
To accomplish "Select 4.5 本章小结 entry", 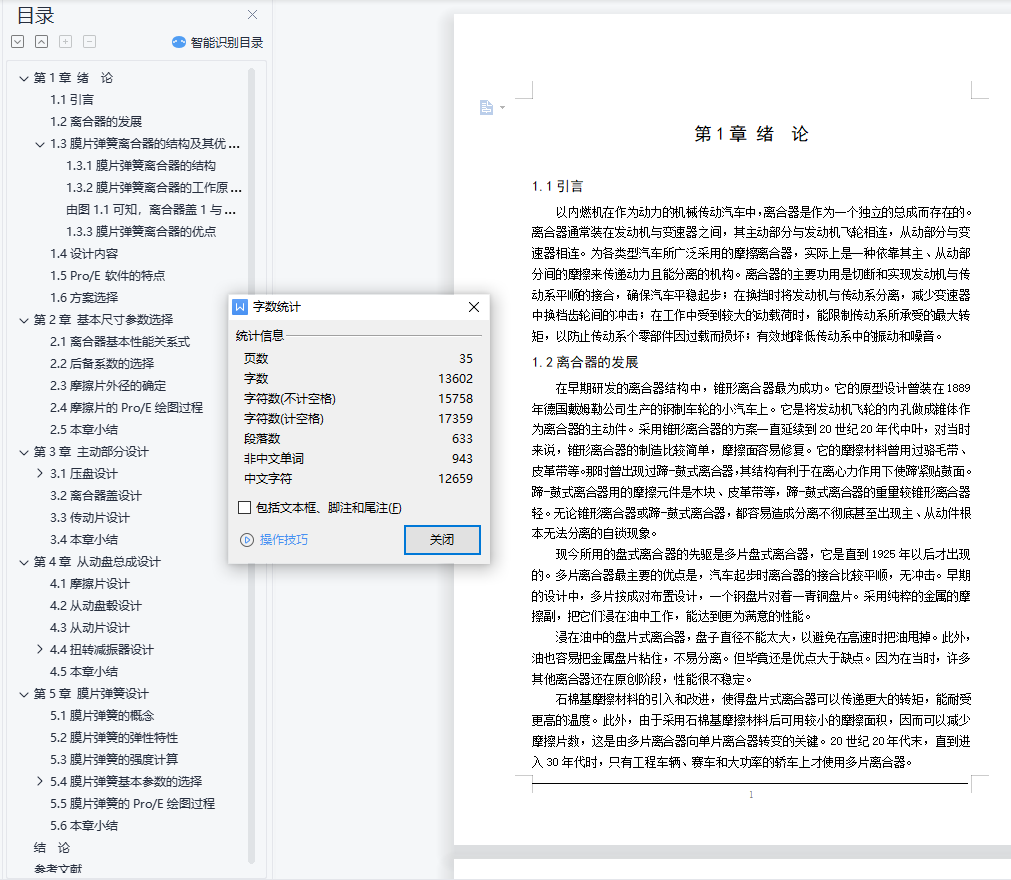I will pos(84,672).
